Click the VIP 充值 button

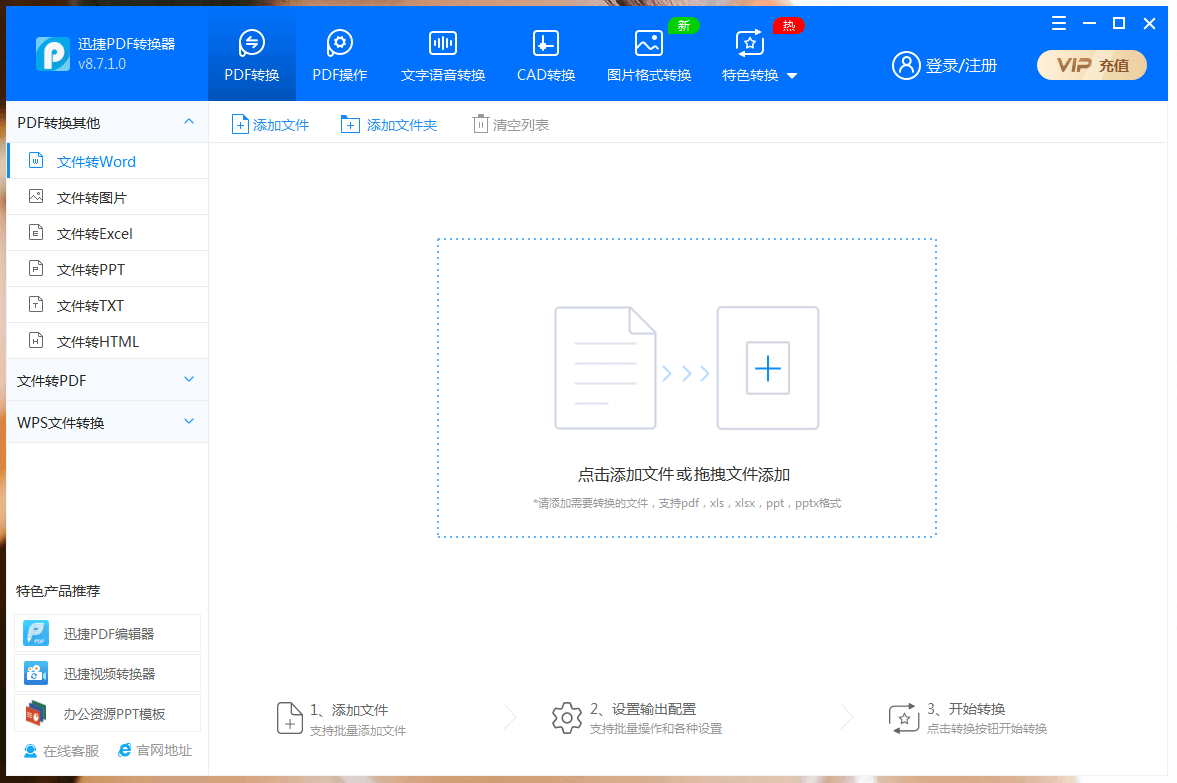1091,66
